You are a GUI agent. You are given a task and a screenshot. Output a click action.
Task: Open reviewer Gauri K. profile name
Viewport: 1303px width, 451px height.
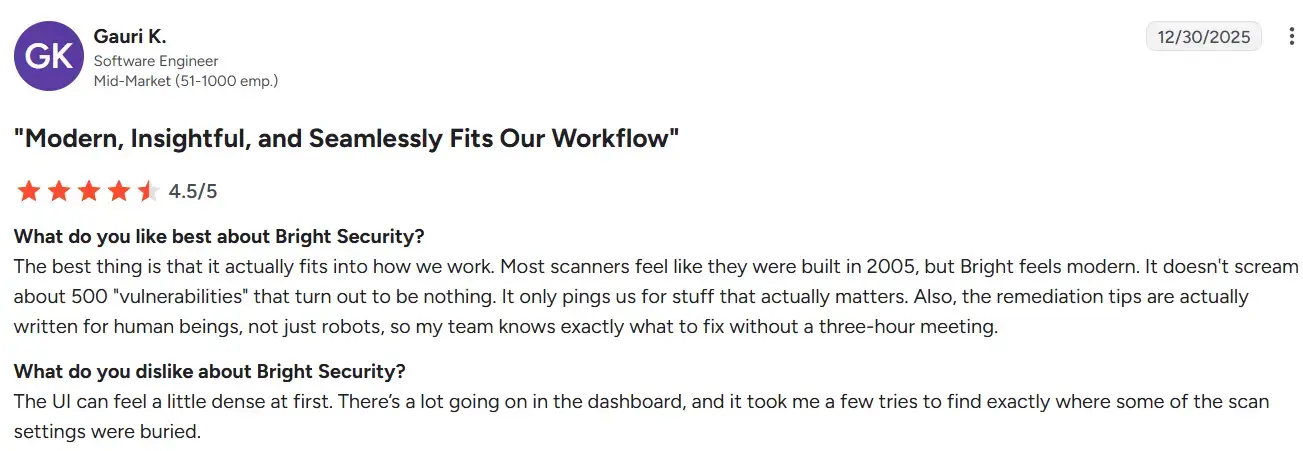tap(130, 36)
